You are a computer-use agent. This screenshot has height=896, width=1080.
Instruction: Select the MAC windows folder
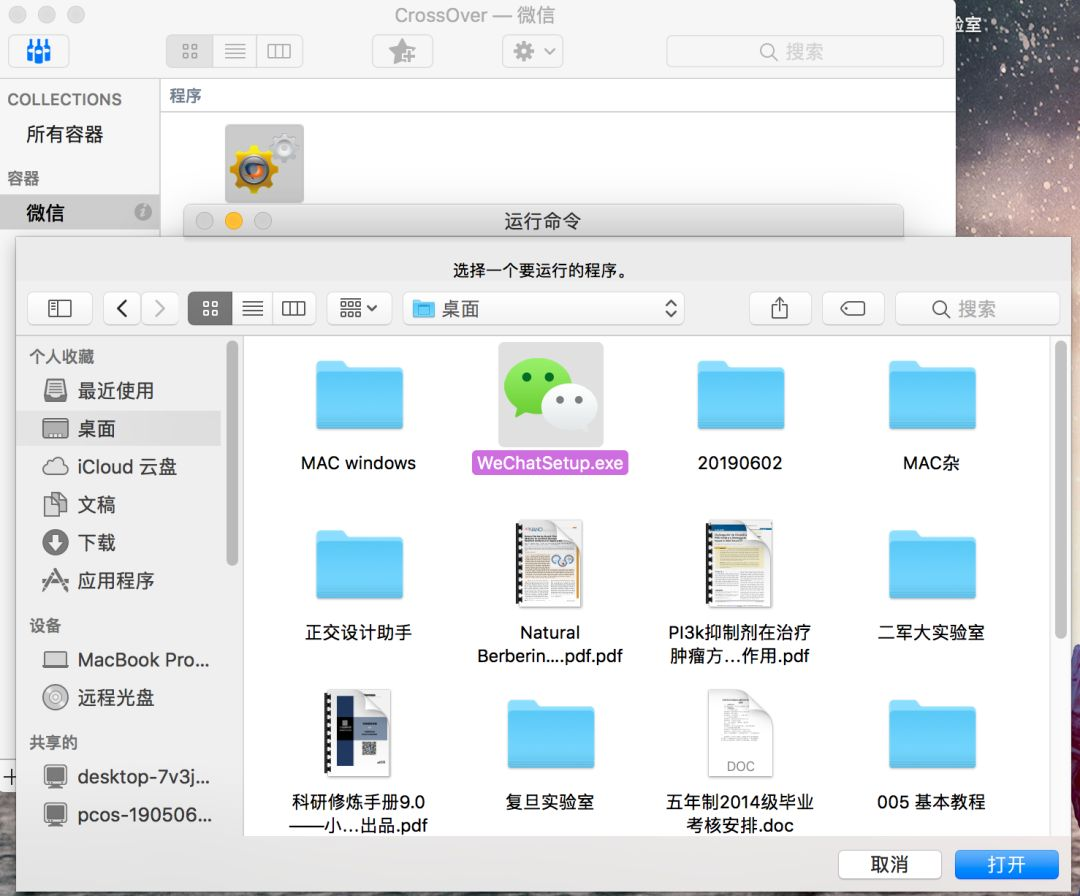coord(359,395)
